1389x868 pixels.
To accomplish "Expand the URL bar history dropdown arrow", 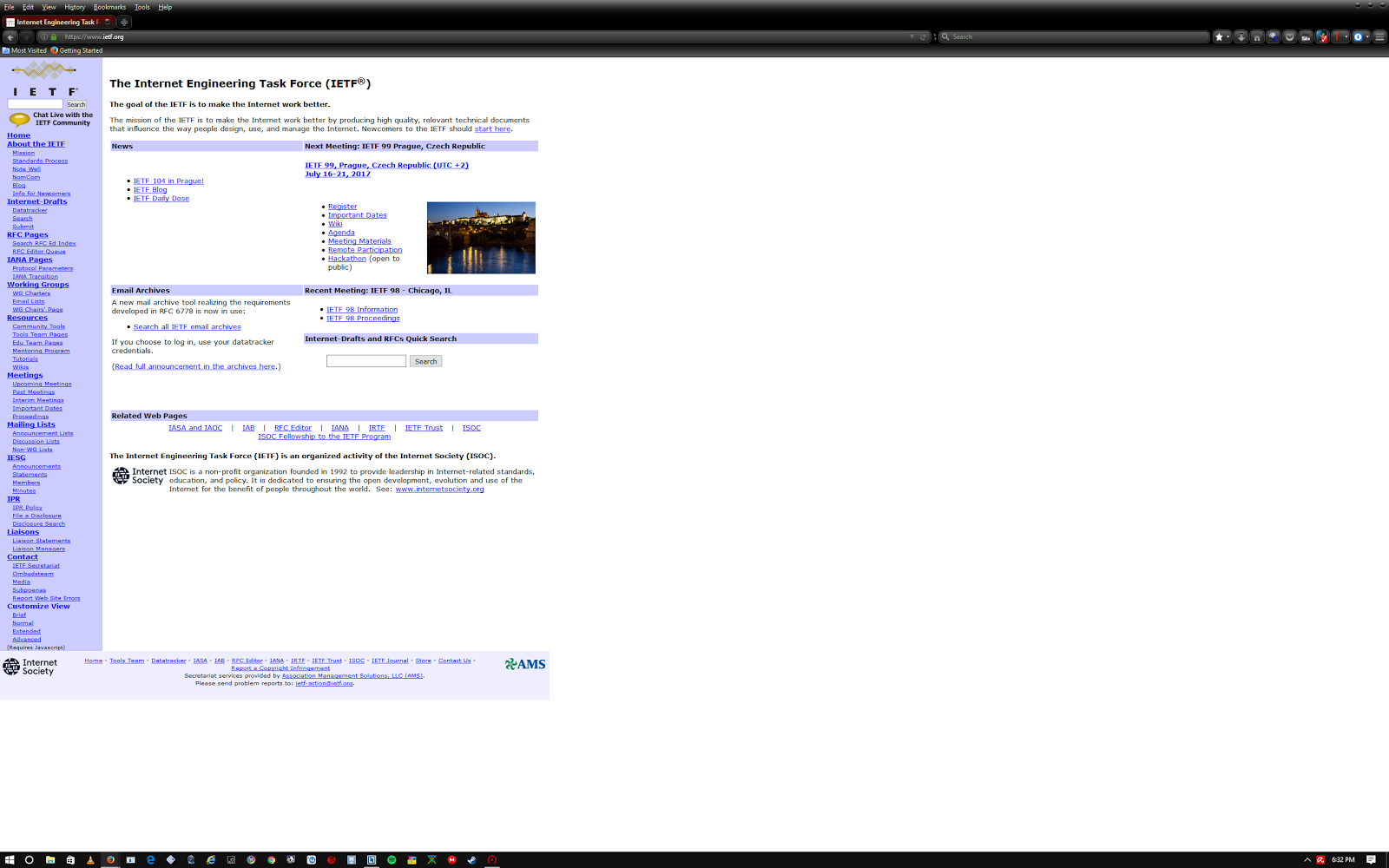I will pyautogui.click(x=912, y=36).
